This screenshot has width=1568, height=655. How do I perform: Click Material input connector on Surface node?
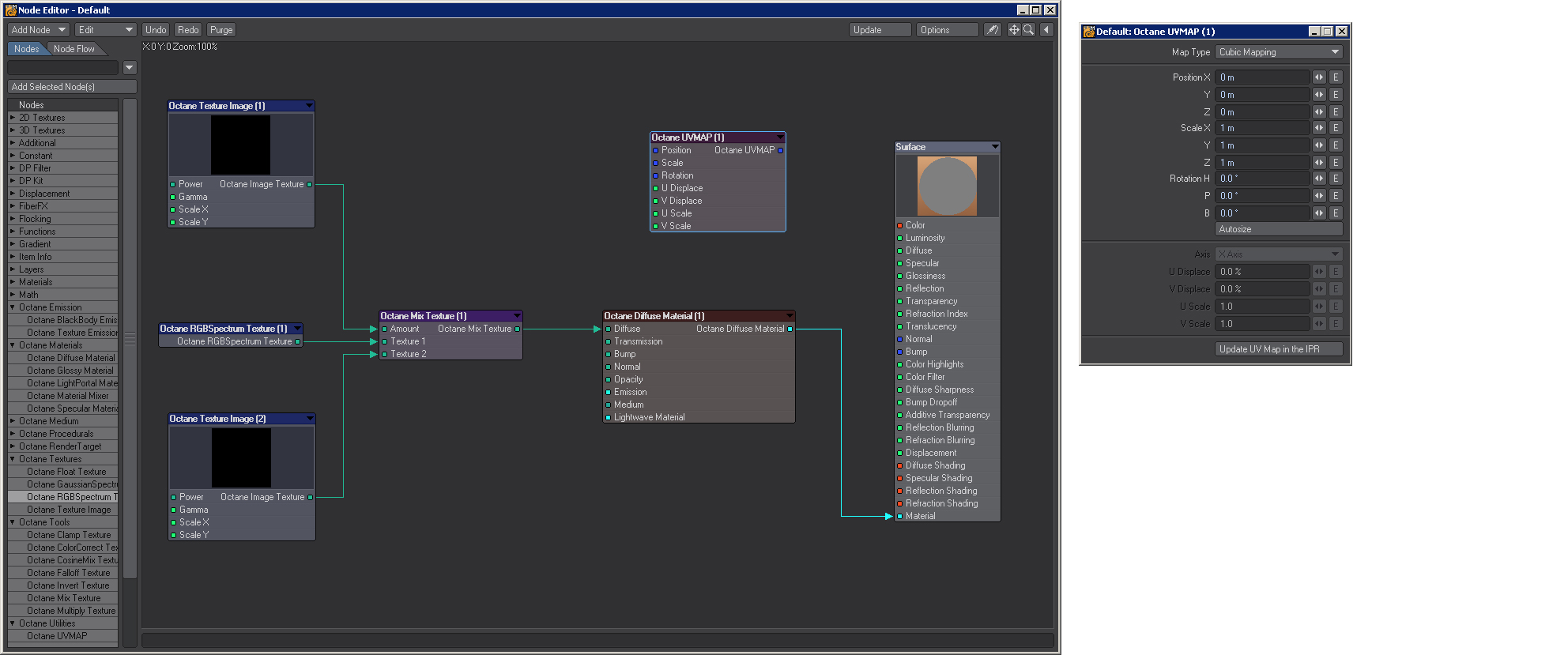[x=899, y=517]
